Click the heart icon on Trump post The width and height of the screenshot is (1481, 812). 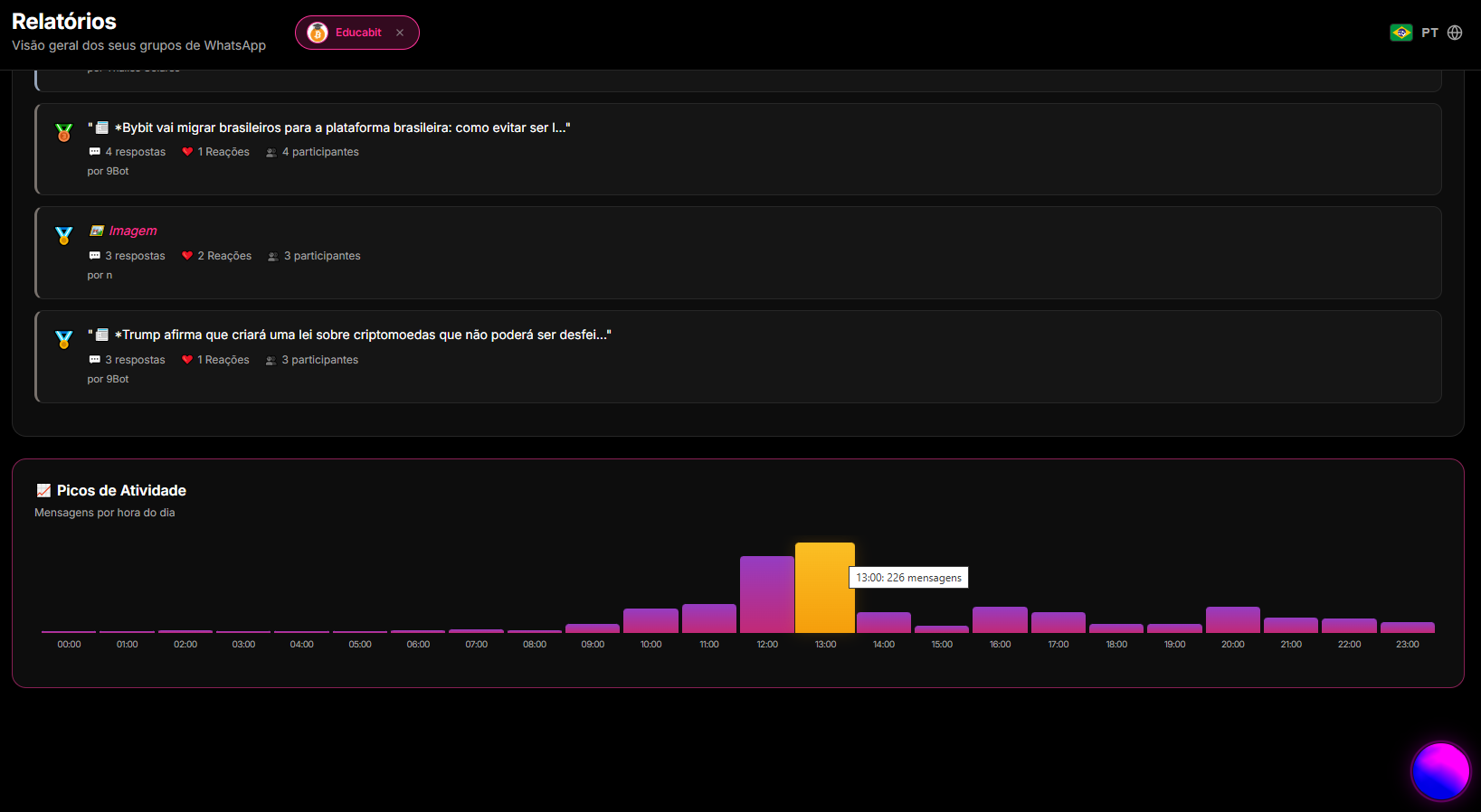pos(187,360)
